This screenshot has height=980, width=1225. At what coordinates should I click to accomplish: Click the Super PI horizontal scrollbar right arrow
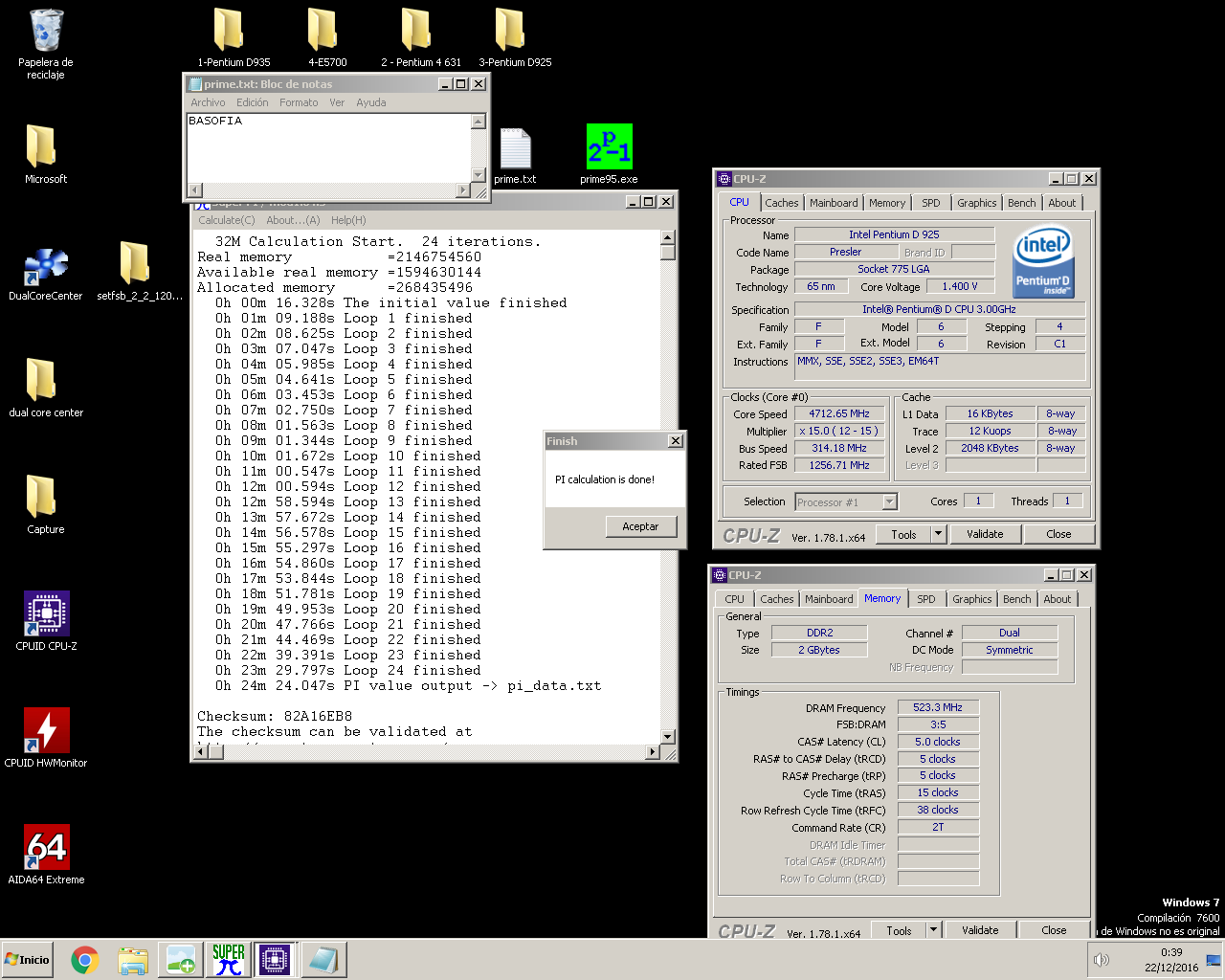tap(653, 751)
